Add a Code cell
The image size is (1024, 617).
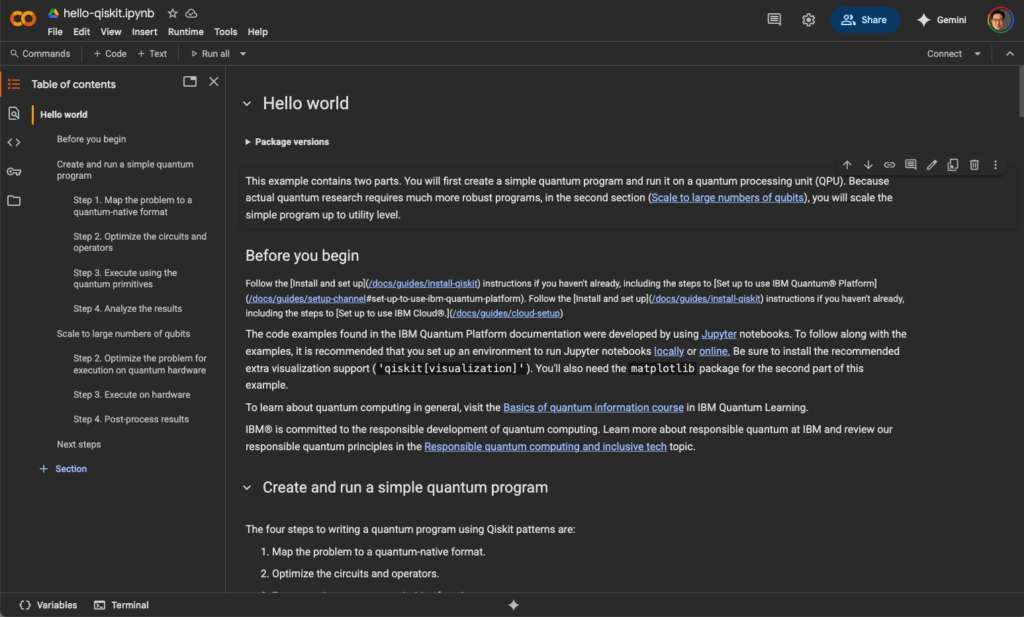click(x=110, y=54)
